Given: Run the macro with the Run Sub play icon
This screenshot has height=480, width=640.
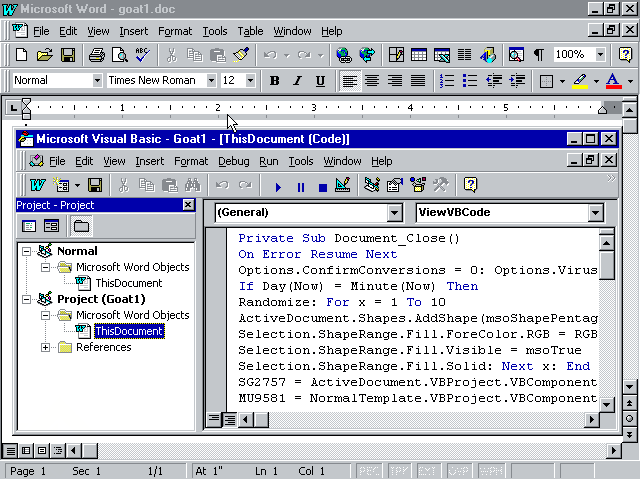Looking at the screenshot, I should point(278,187).
